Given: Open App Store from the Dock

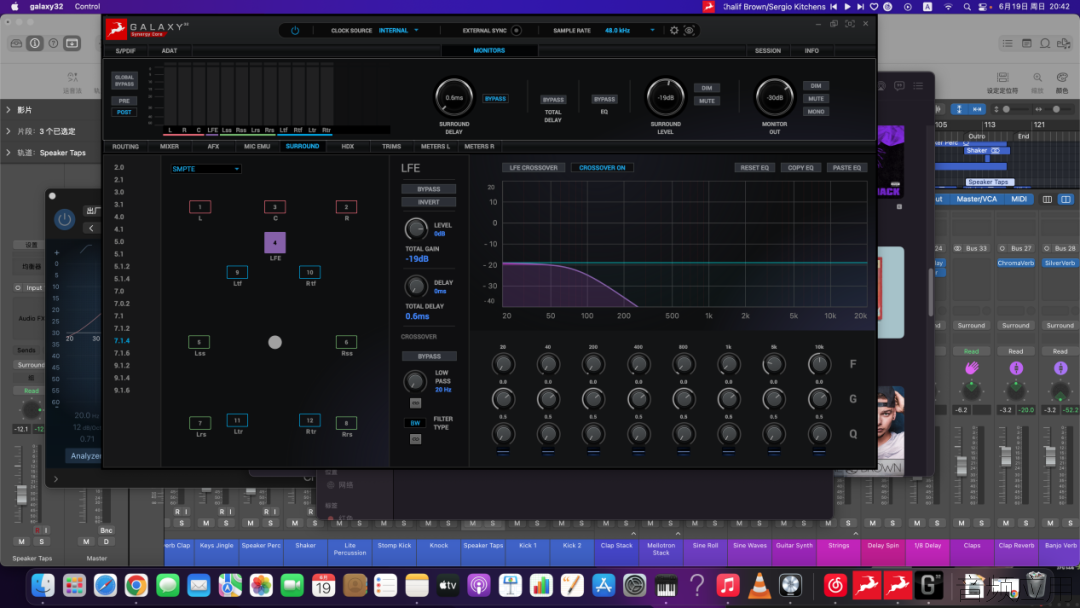Looking at the screenshot, I should [x=603, y=586].
